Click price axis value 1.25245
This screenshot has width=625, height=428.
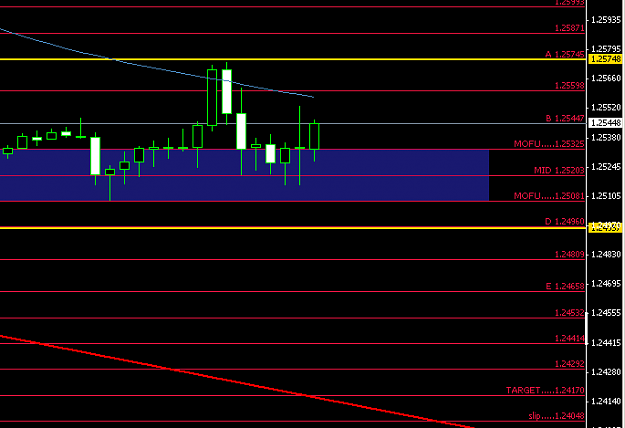(606, 167)
